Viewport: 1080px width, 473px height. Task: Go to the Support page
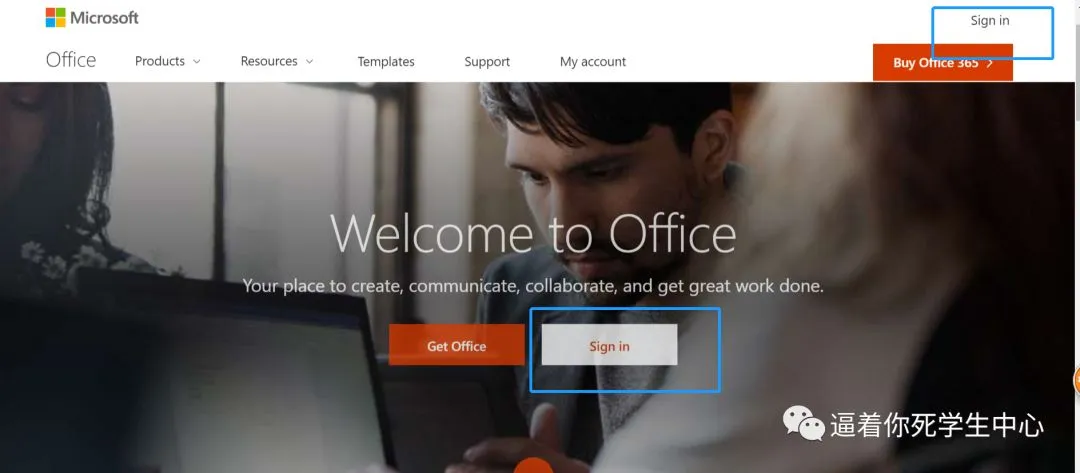[487, 61]
